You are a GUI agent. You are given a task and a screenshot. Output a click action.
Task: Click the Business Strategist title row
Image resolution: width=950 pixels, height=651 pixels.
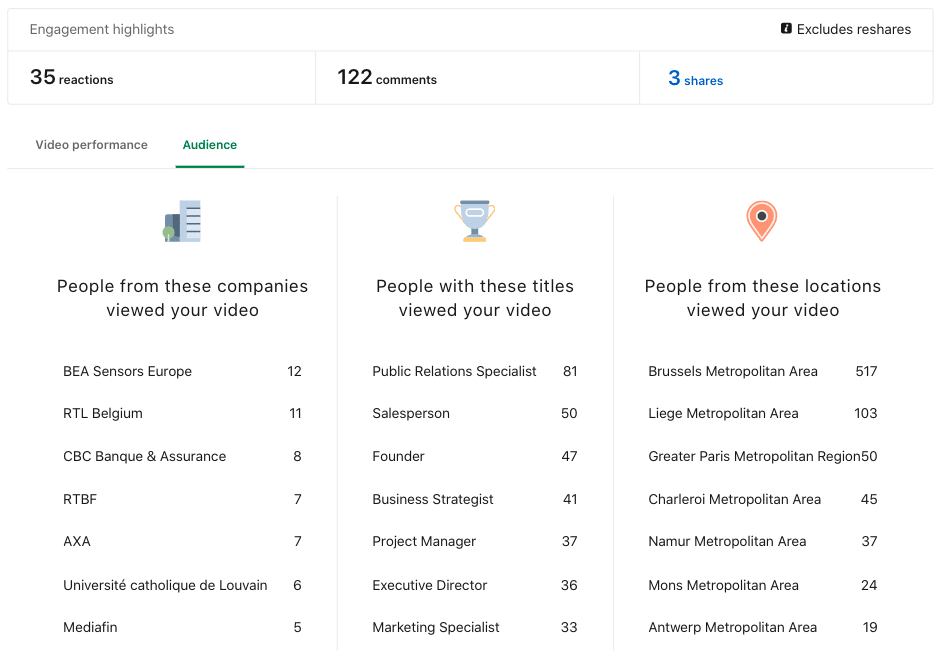point(474,499)
